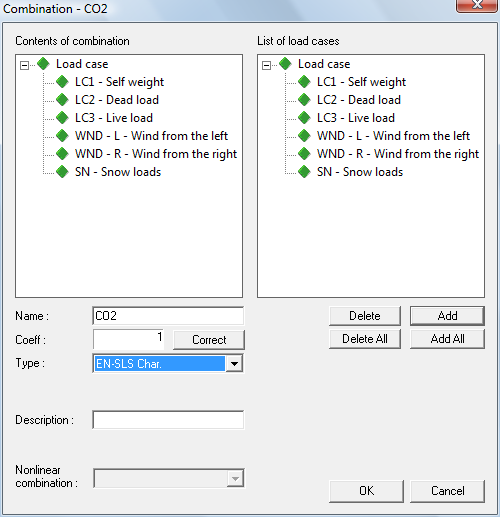This screenshot has width=500, height=517.
Task: Collapse Load case tree in List of load cases
Action: tap(266, 65)
